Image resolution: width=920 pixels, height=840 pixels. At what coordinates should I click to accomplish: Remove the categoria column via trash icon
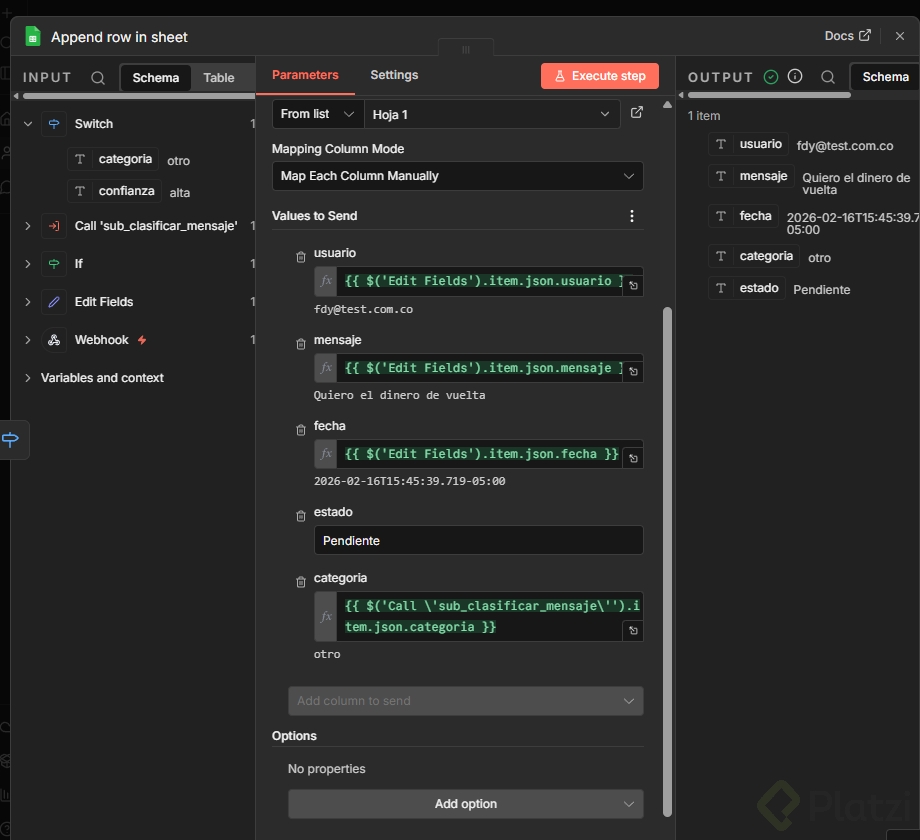(301, 582)
